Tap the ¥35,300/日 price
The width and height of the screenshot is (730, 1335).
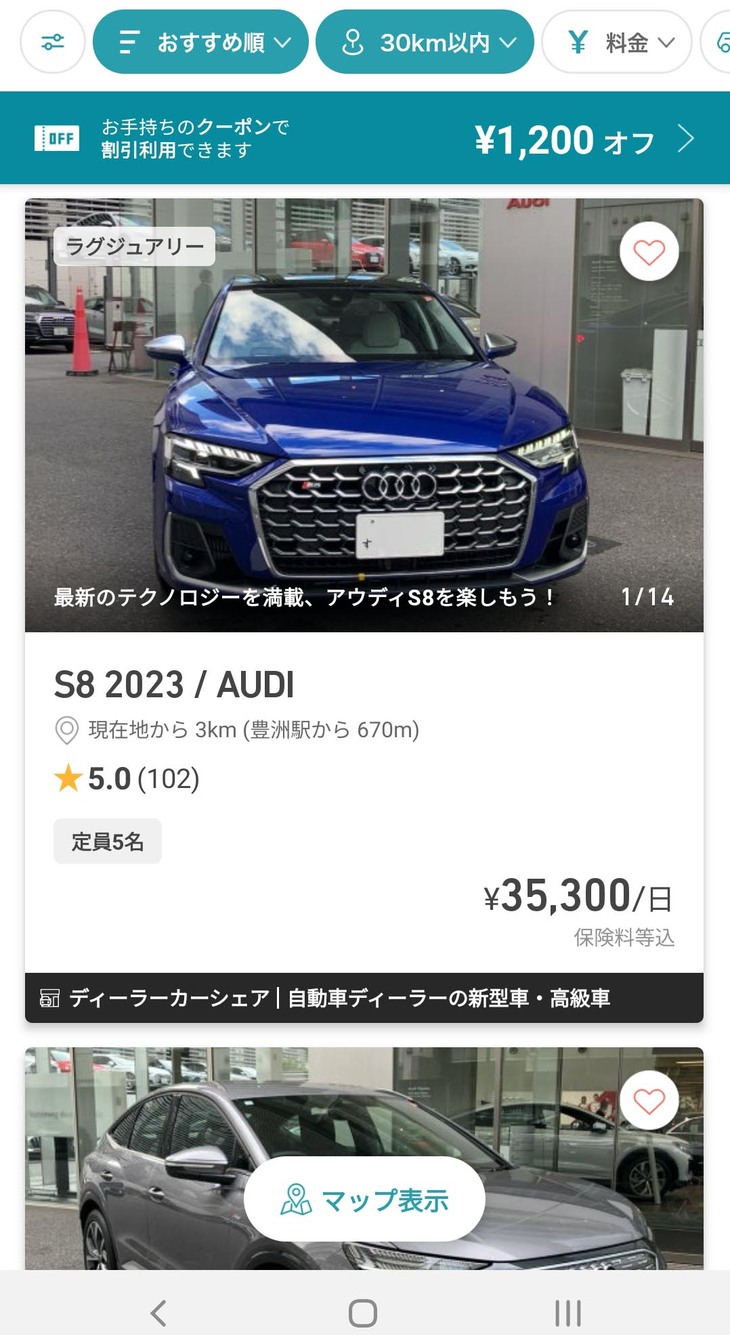click(x=578, y=897)
